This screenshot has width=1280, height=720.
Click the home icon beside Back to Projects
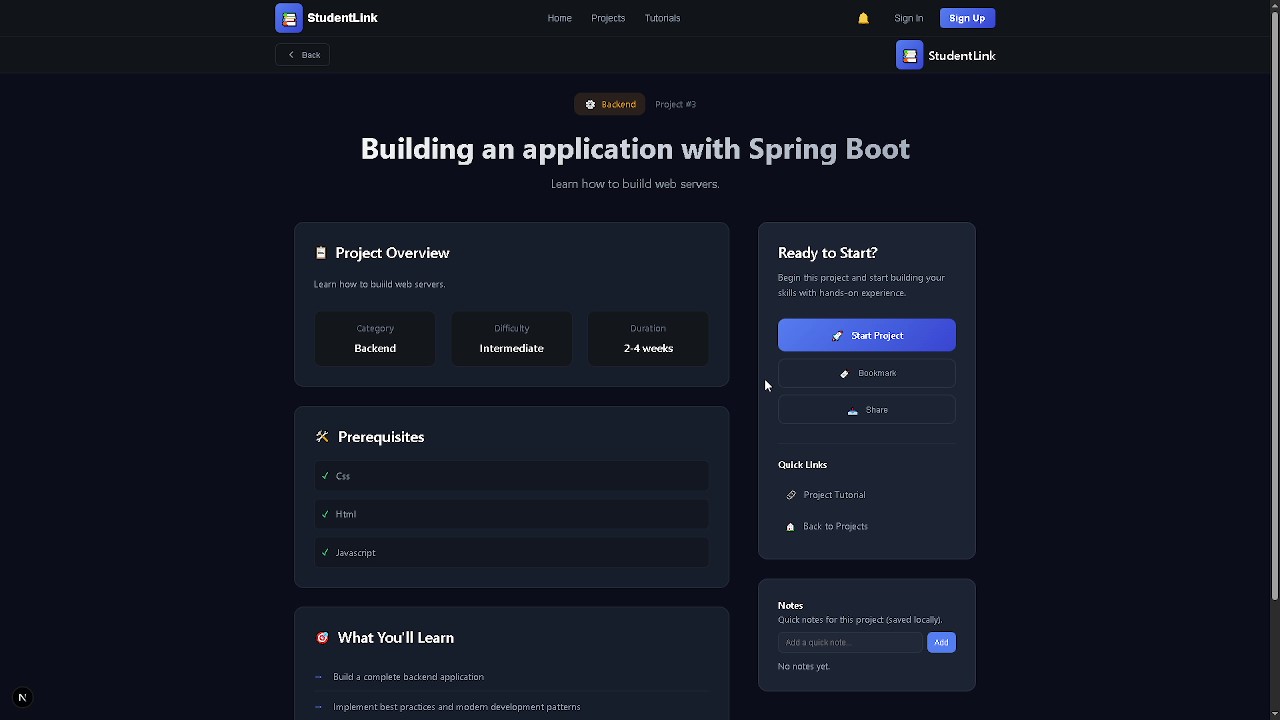coord(789,527)
